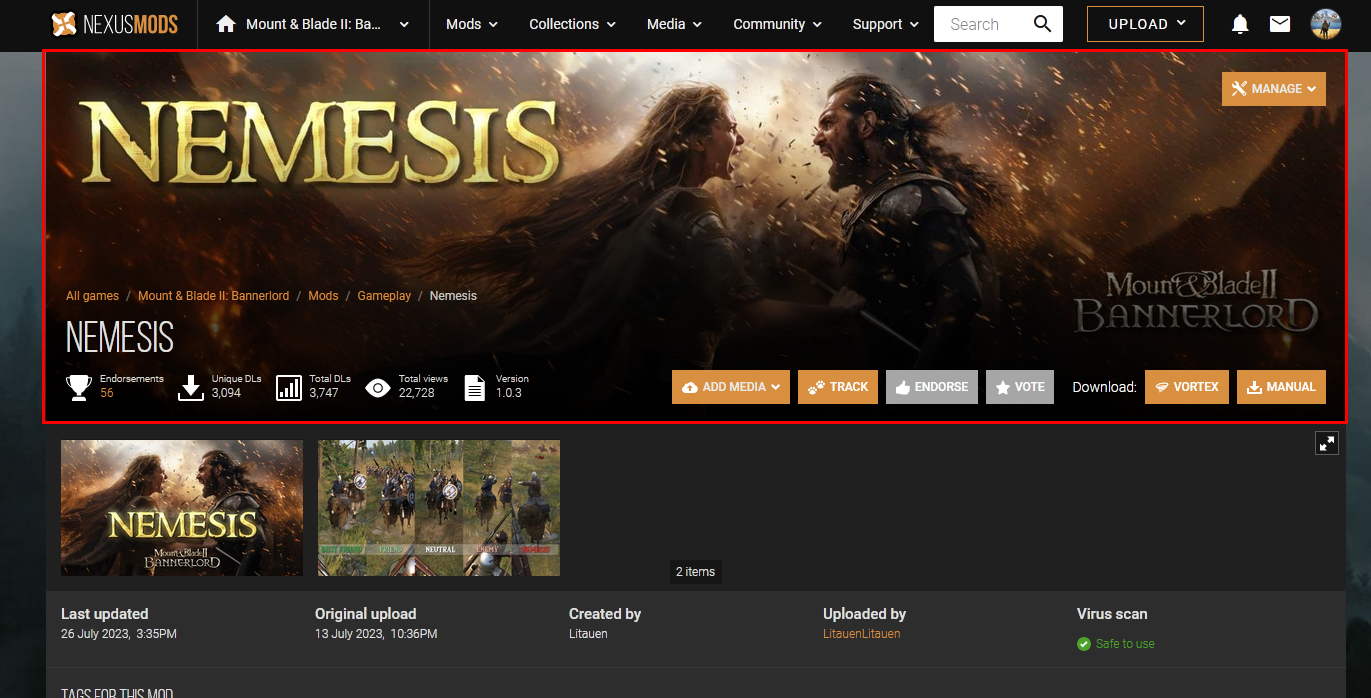Click the green Safe to use checkmark
The image size is (1371, 698).
(1084, 644)
